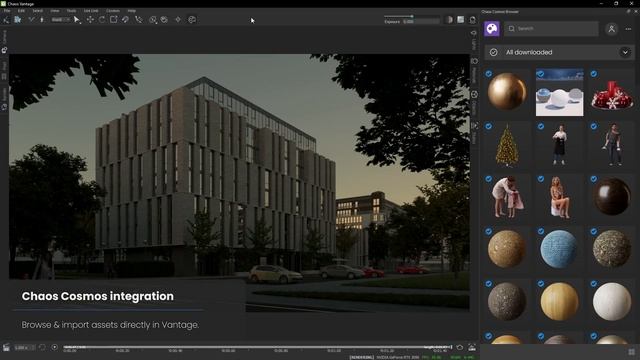Click the half-shaded circle icon near exposure
Screen dimensions: 640x360
click(x=449, y=20)
